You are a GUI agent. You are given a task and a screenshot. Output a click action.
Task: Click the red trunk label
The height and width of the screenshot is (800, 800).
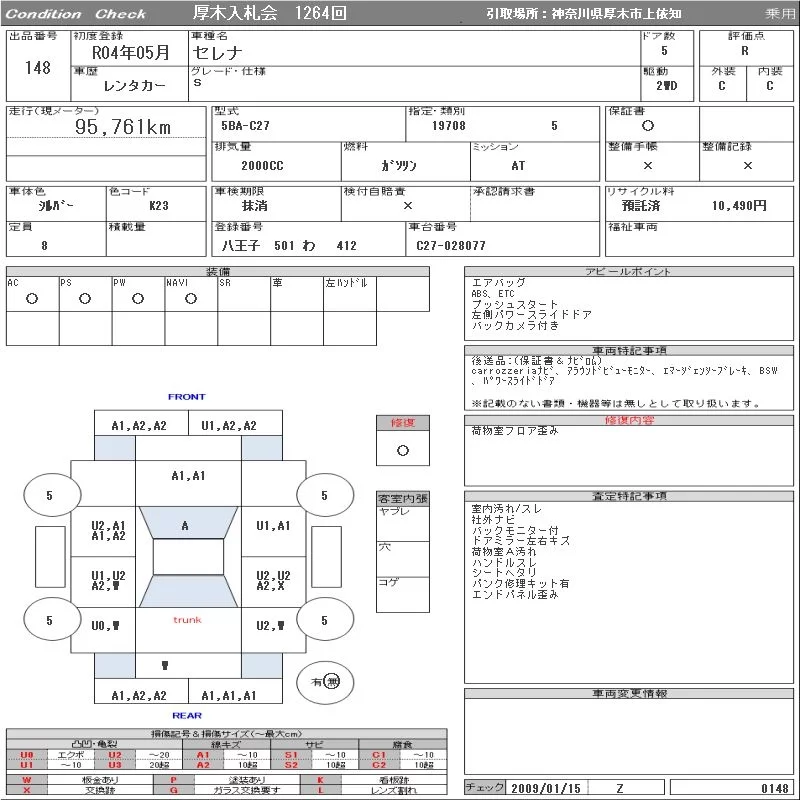coord(187,620)
